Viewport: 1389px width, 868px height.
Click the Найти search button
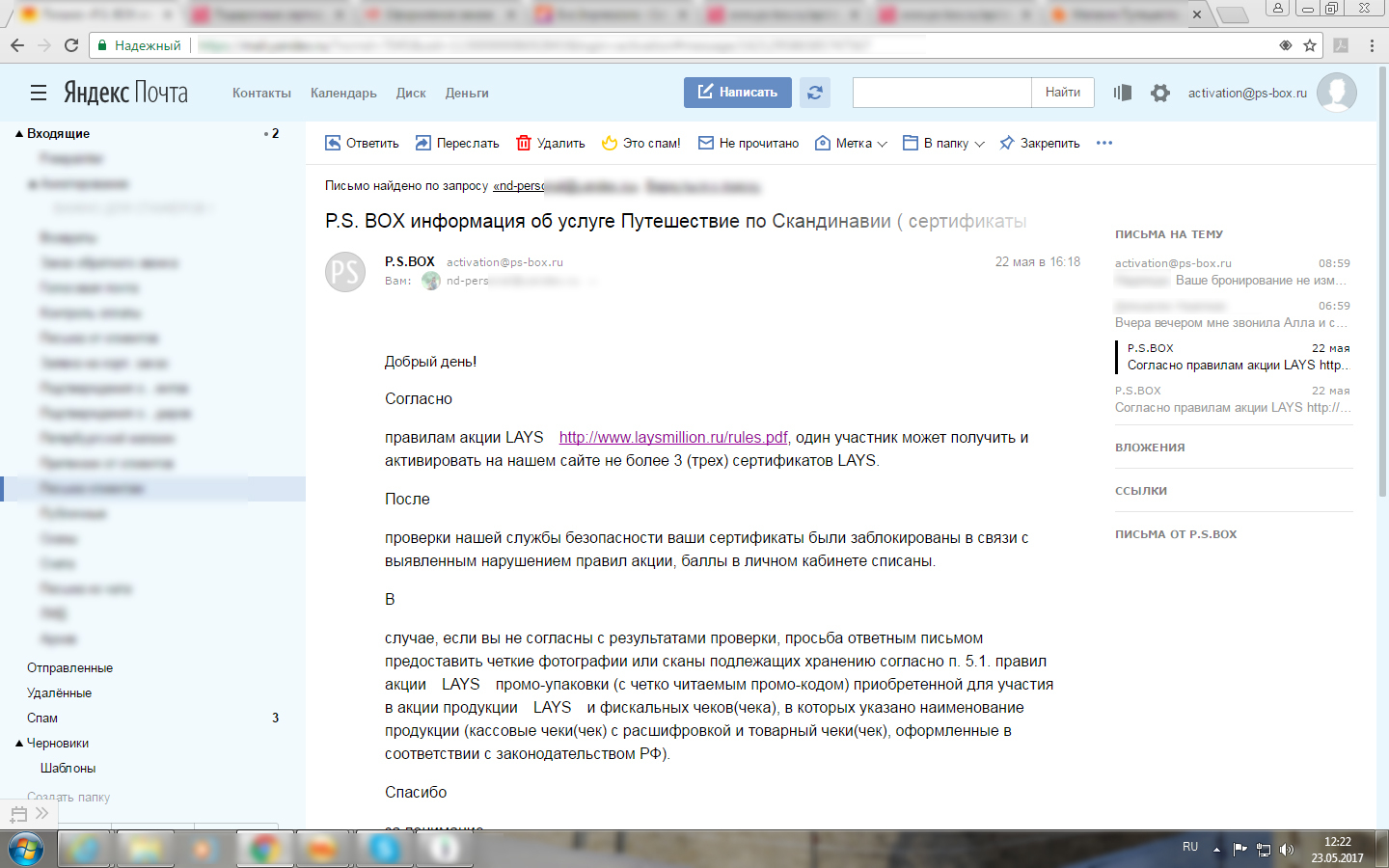click(1063, 93)
